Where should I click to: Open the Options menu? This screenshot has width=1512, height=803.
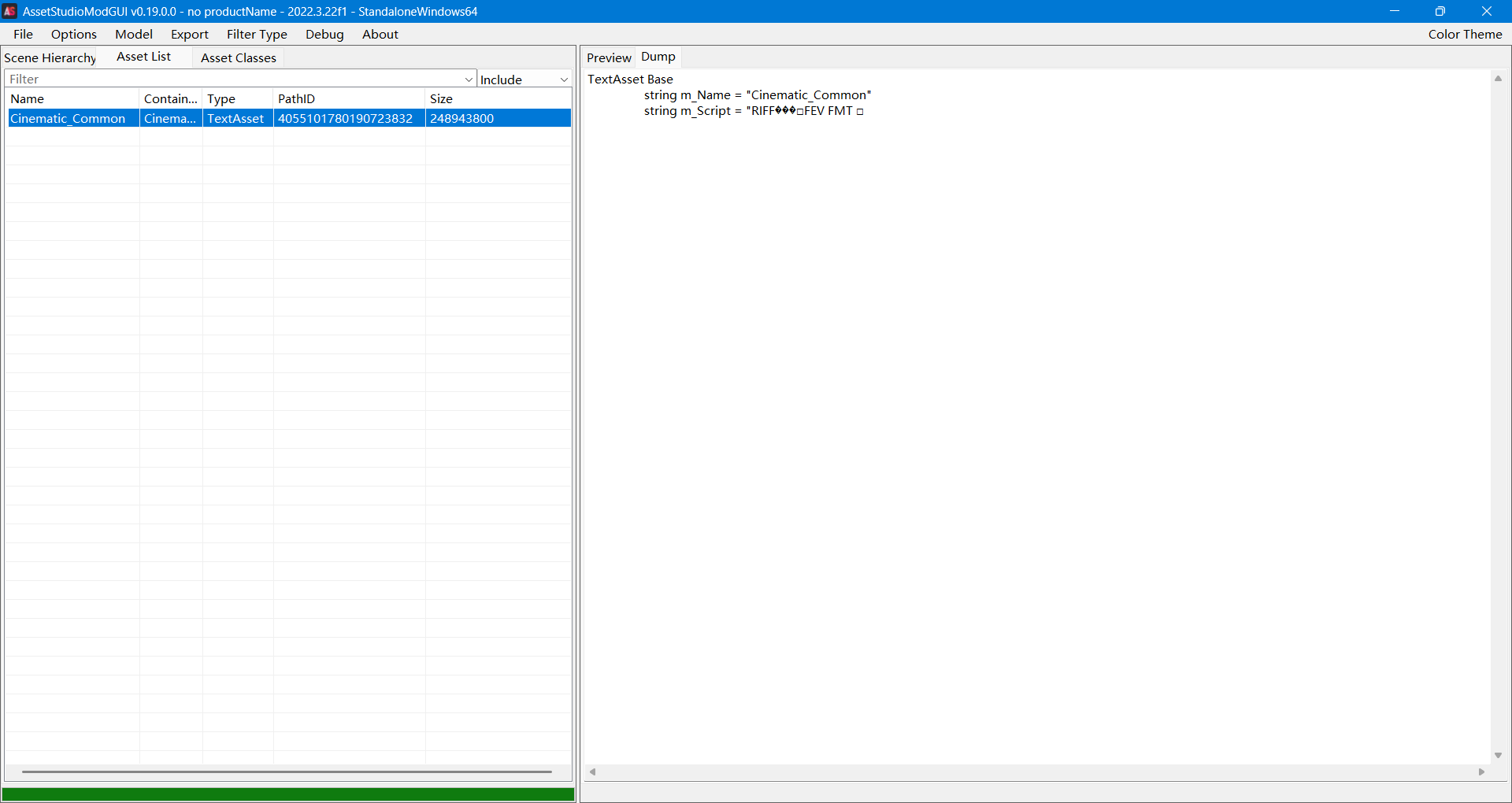tap(73, 34)
